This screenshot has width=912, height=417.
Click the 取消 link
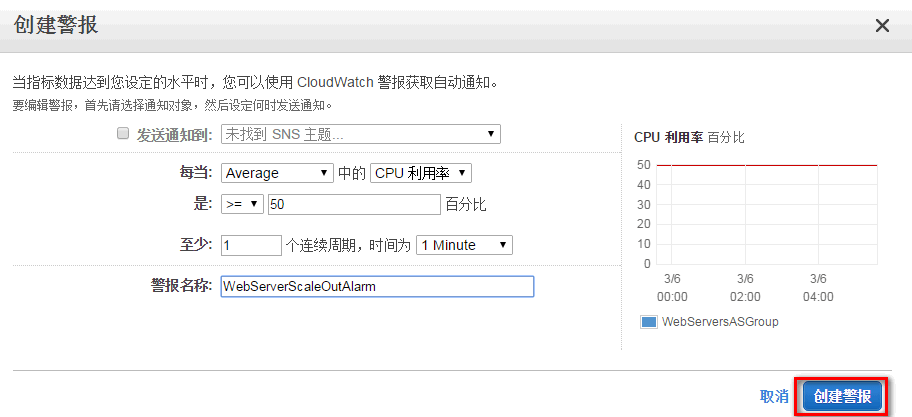tap(774, 397)
